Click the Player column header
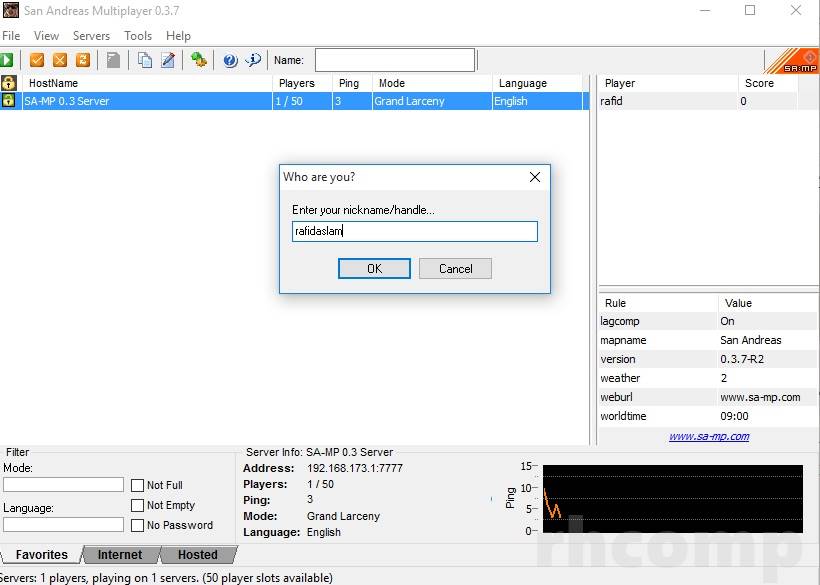Image resolution: width=820 pixels, height=585 pixels. click(x=668, y=83)
